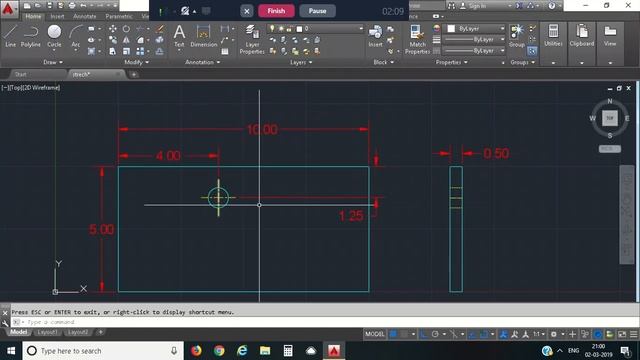Click the Undo arrow in quick access toolbar
Viewport: 640px width, 360px height.
pos(83,6)
